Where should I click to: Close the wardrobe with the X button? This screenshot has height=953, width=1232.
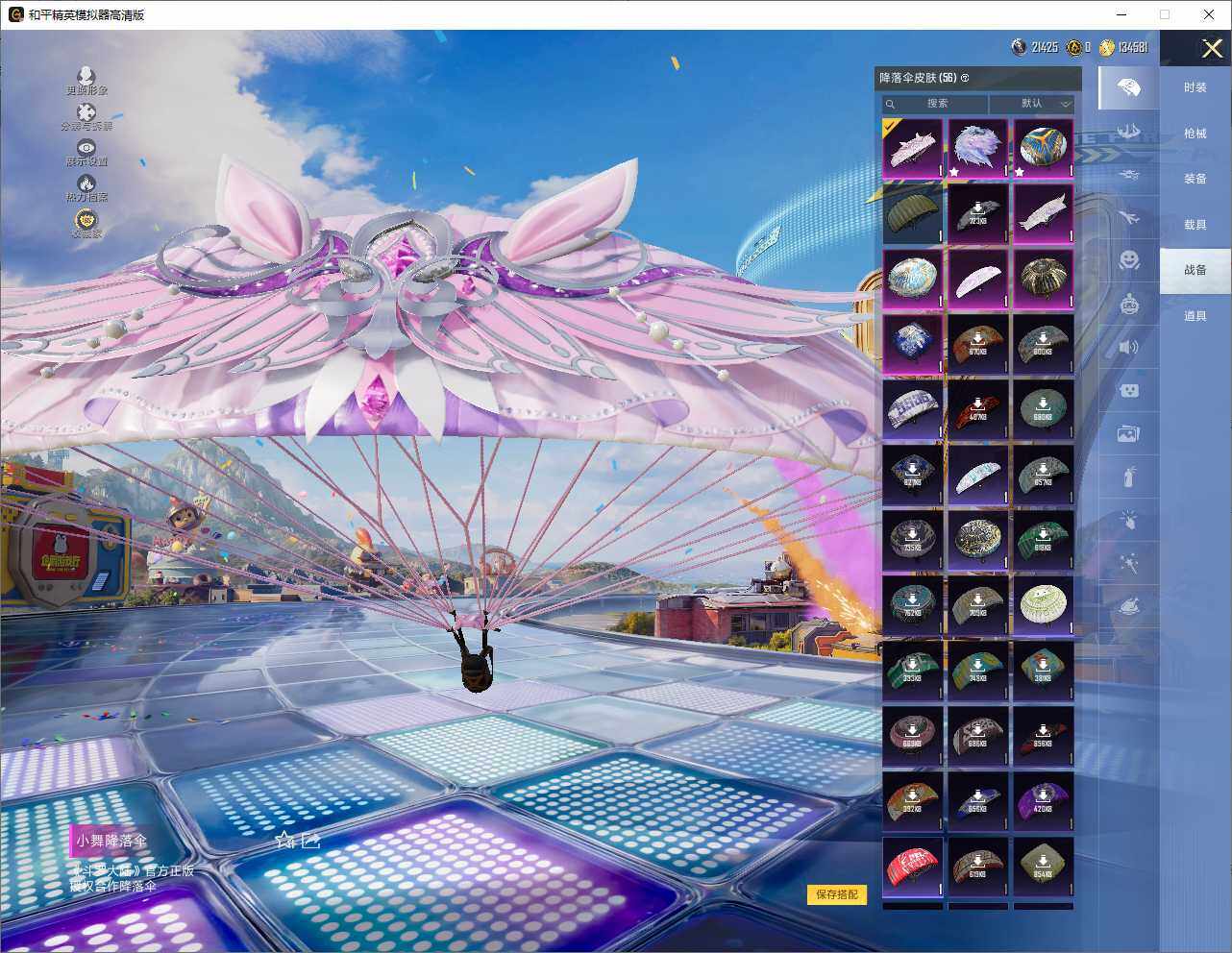(x=1212, y=48)
